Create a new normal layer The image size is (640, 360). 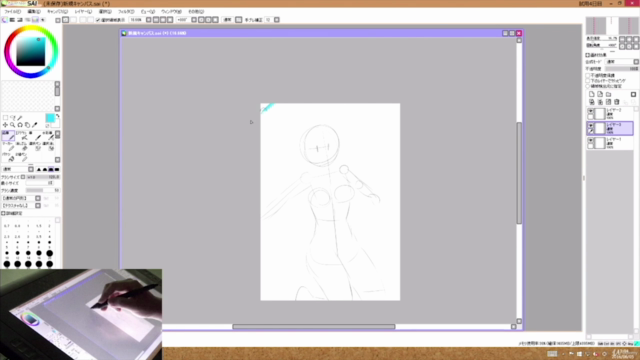click(591, 94)
